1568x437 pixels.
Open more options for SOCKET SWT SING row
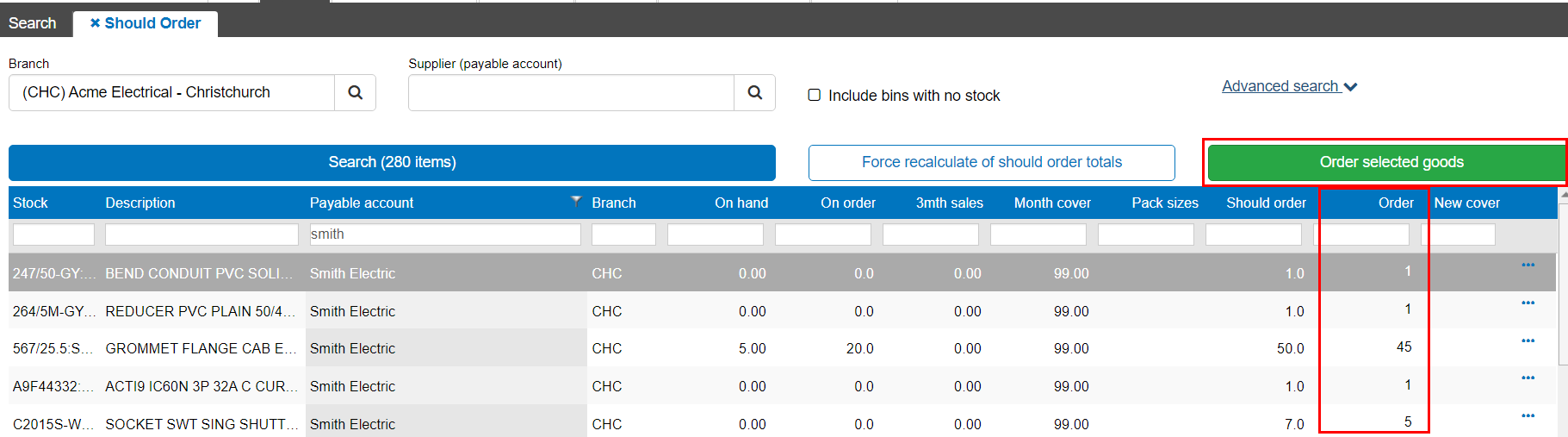click(1528, 416)
